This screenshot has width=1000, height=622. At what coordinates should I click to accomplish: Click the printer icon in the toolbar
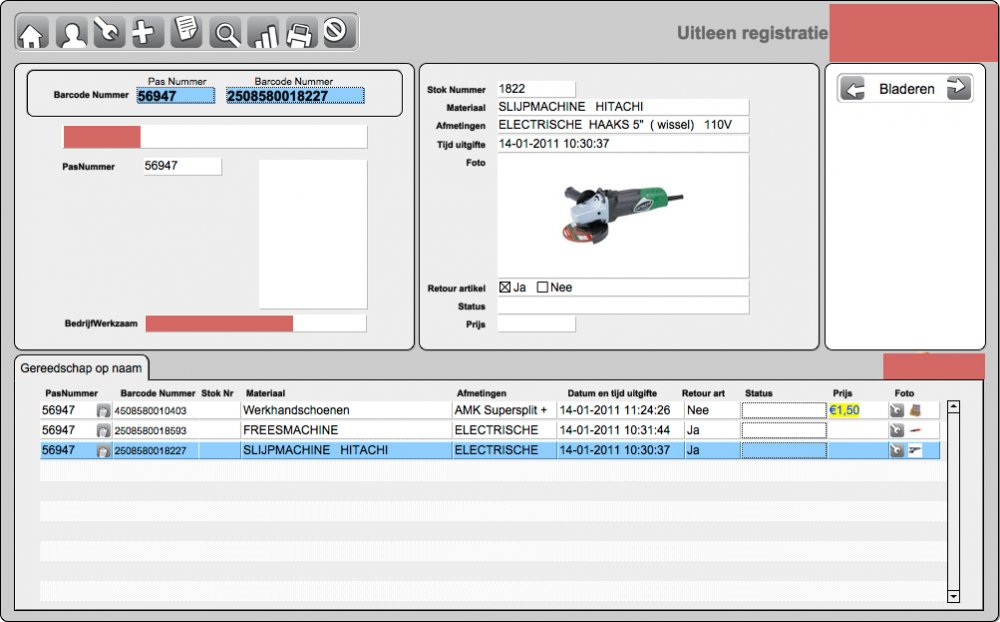300,33
